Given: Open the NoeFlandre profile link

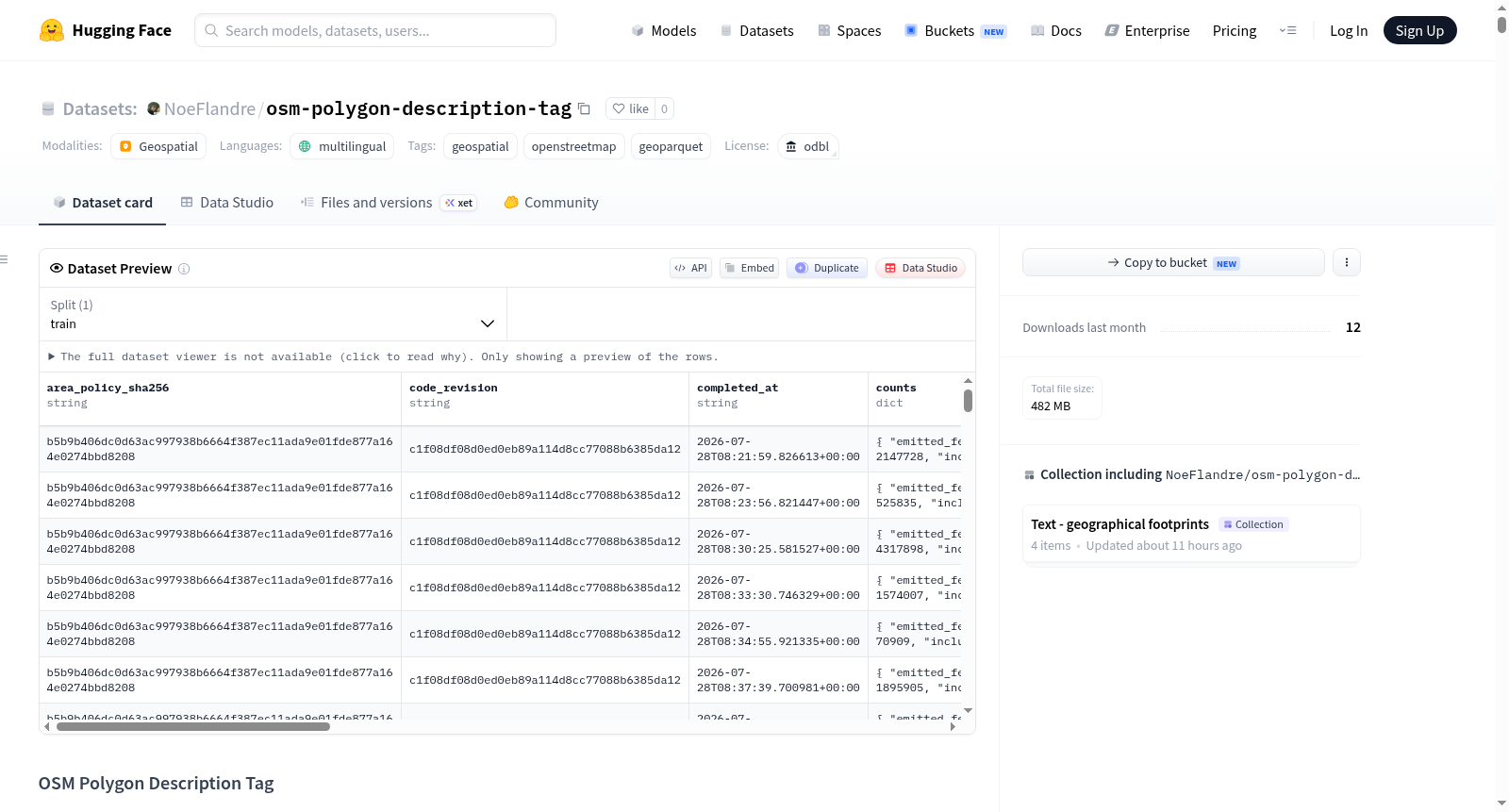Looking at the screenshot, I should (209, 108).
